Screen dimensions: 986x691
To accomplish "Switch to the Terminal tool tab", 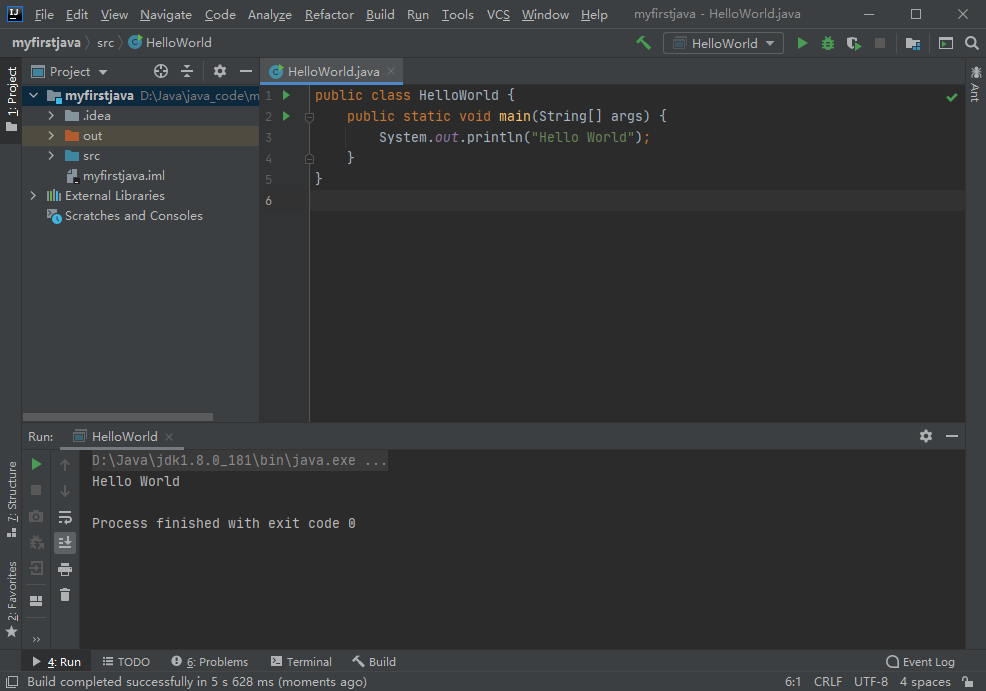I will click(301, 661).
